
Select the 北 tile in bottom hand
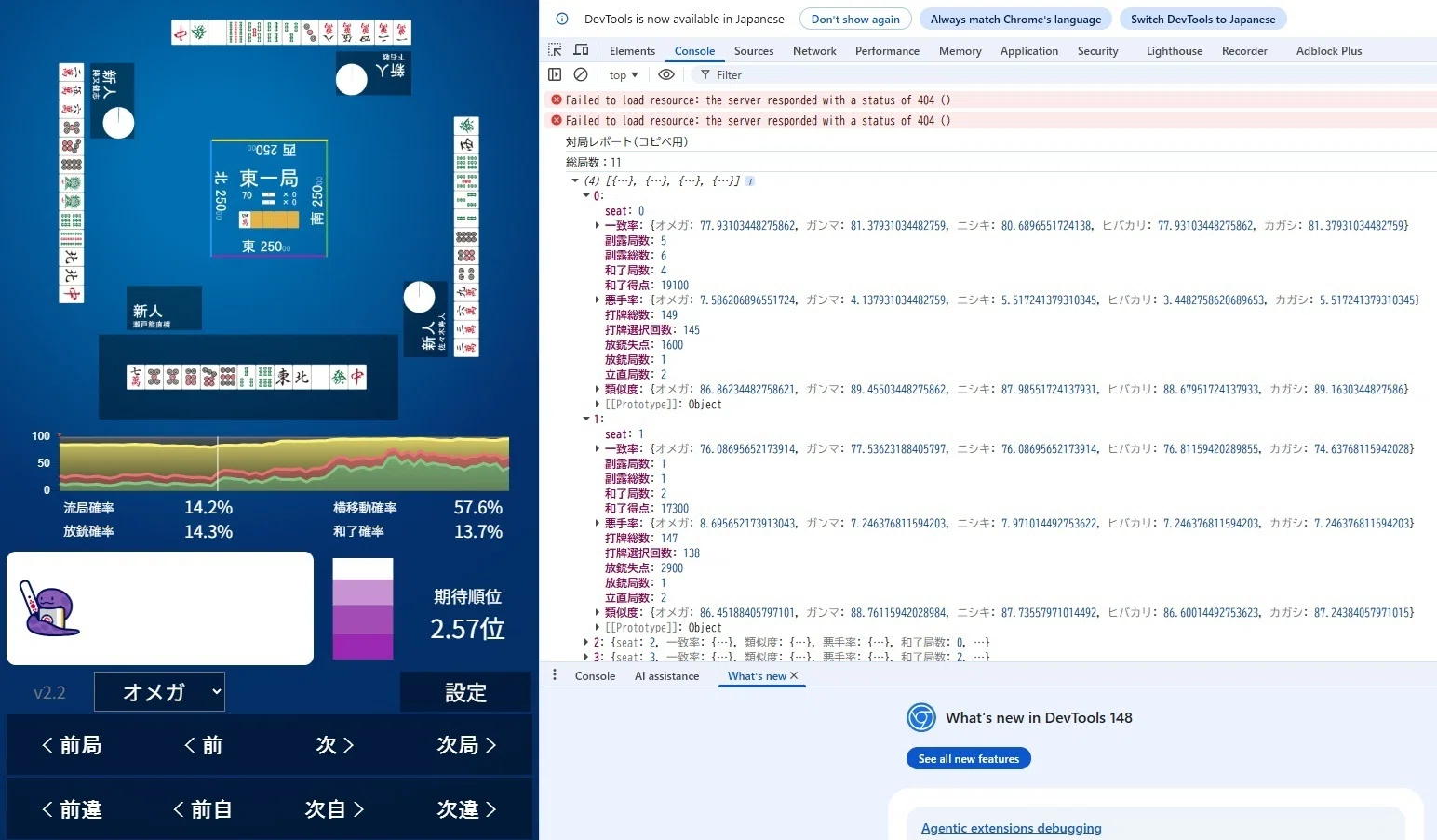click(x=302, y=377)
